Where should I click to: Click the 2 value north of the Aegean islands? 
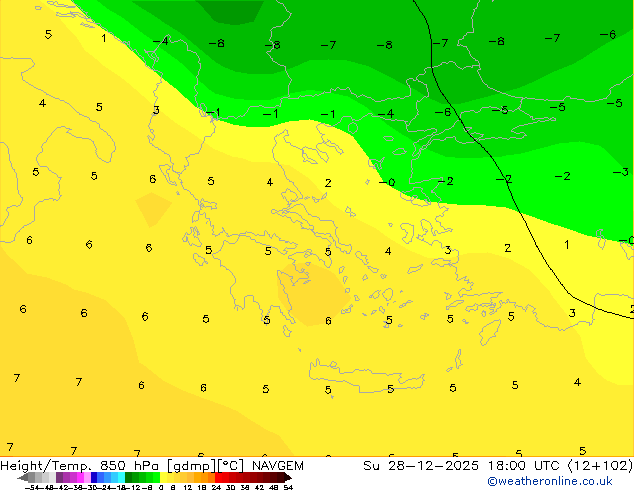click(328, 183)
